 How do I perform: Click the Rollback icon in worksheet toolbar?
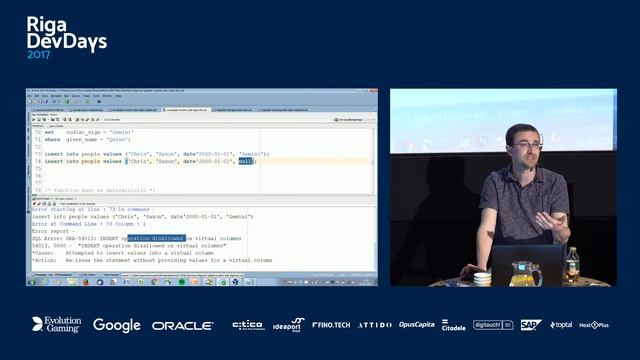click(70, 120)
